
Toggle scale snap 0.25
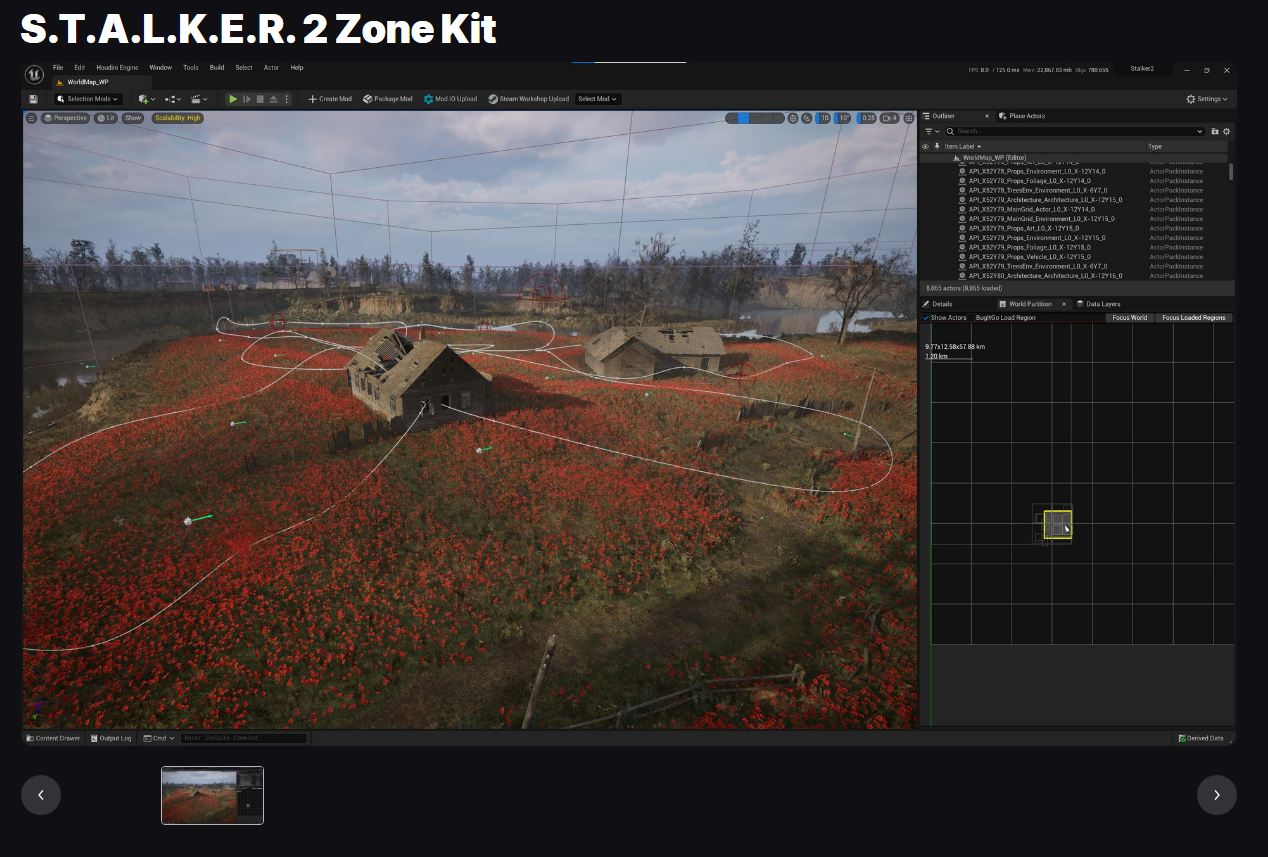click(866, 118)
